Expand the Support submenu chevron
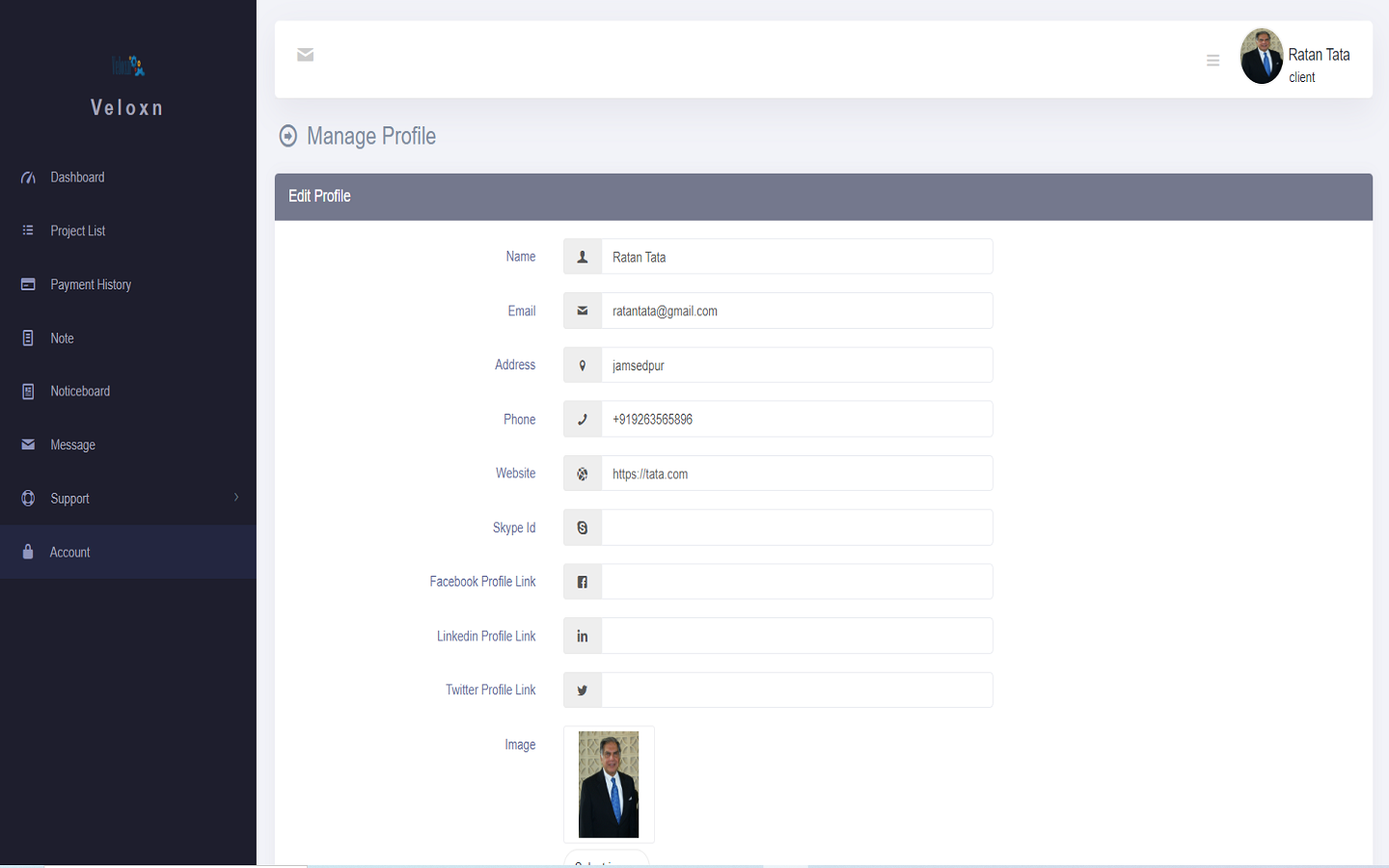This screenshot has width=1389, height=868. coord(236,498)
